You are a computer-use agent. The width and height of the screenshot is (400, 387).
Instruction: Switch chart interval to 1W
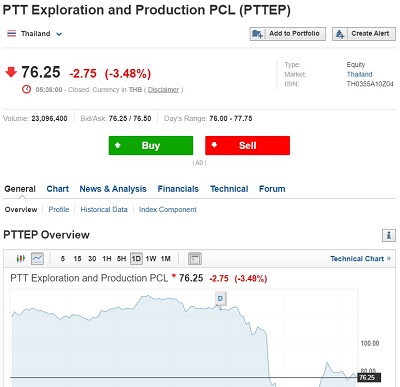coord(151,259)
